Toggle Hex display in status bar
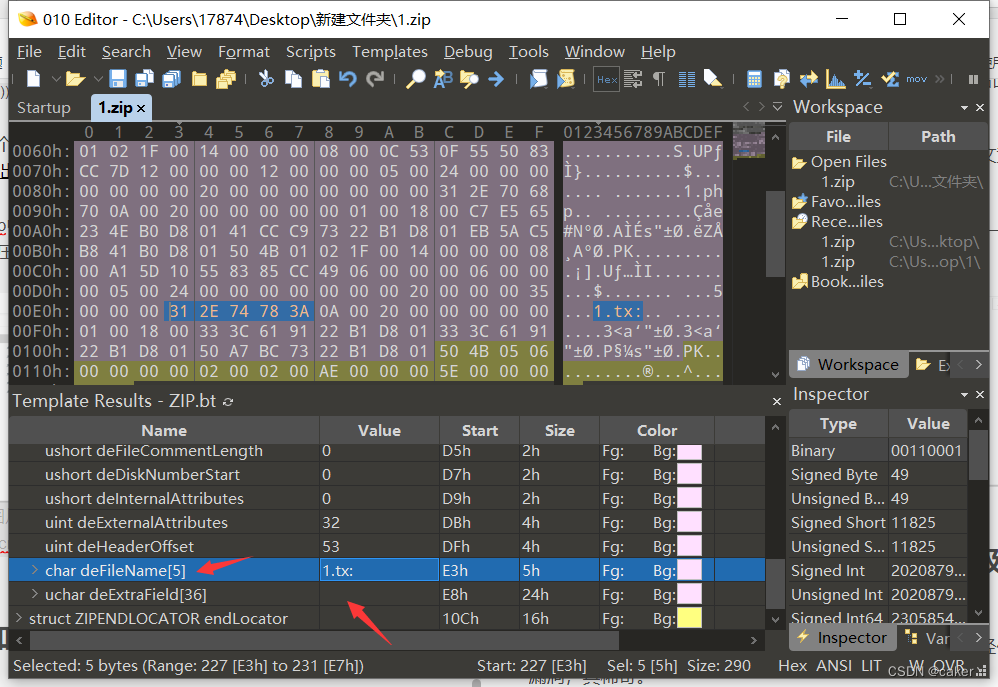998x687 pixels. (792, 665)
